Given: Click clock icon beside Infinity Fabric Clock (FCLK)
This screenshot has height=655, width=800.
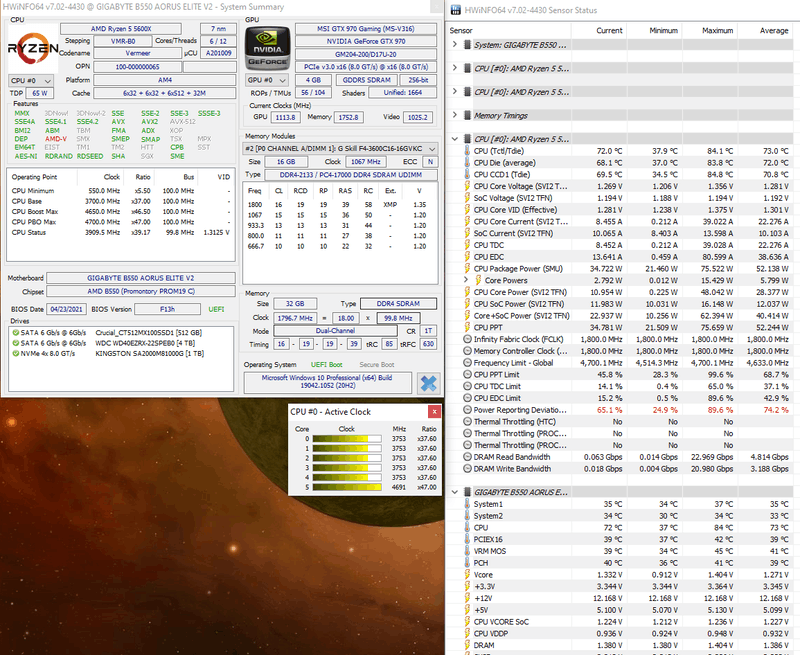Looking at the screenshot, I should coord(467,339).
